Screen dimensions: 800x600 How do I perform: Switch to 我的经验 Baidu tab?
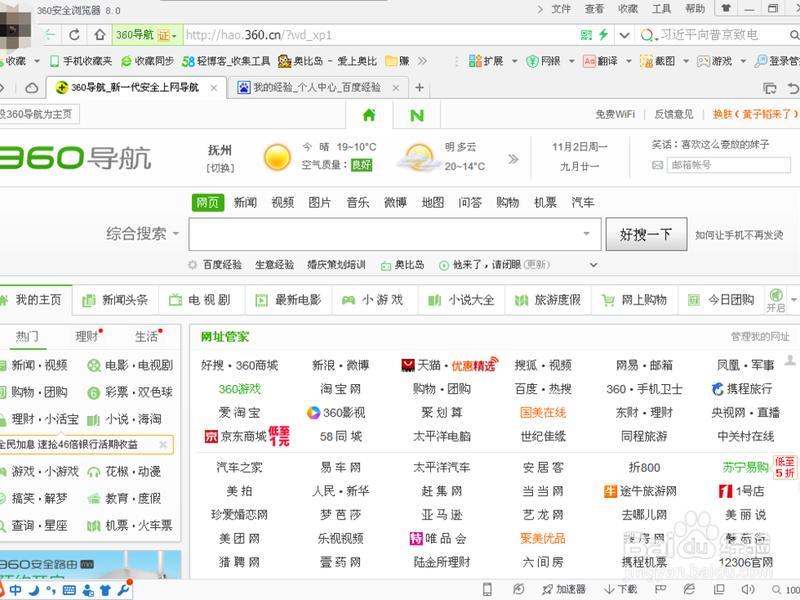(x=317, y=88)
